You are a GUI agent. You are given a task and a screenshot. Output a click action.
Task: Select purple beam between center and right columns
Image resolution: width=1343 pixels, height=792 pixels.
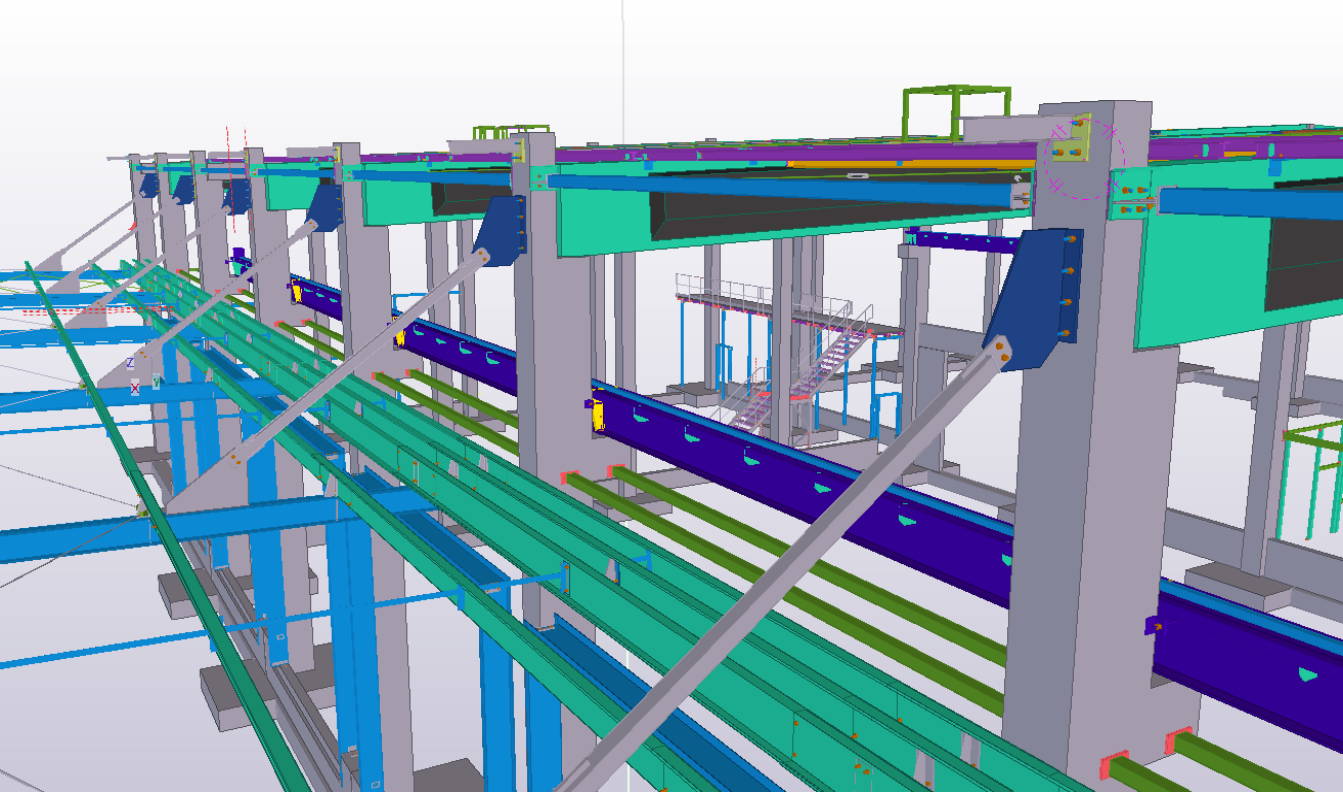tap(800, 470)
